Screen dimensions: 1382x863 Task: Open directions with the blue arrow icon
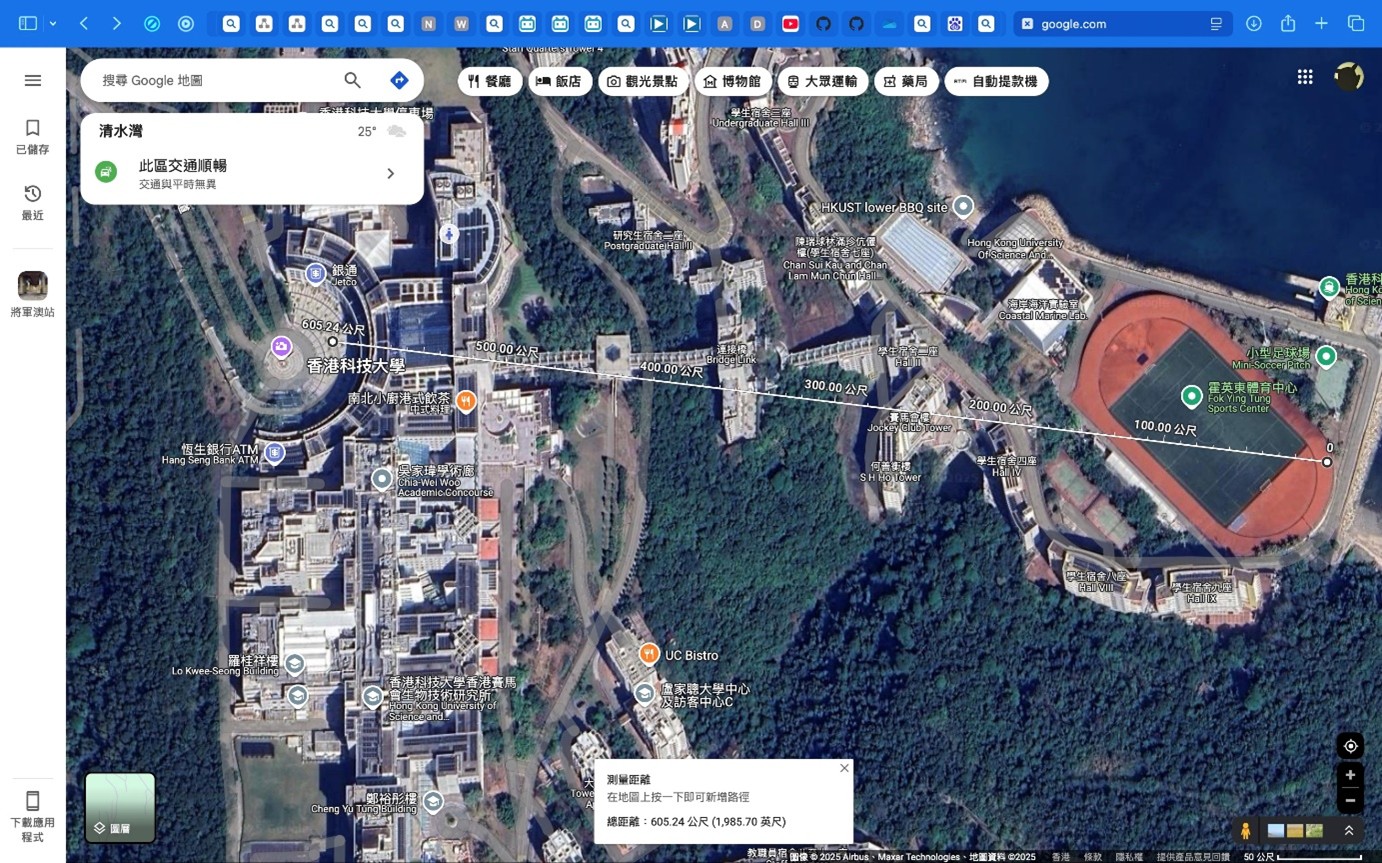point(399,80)
